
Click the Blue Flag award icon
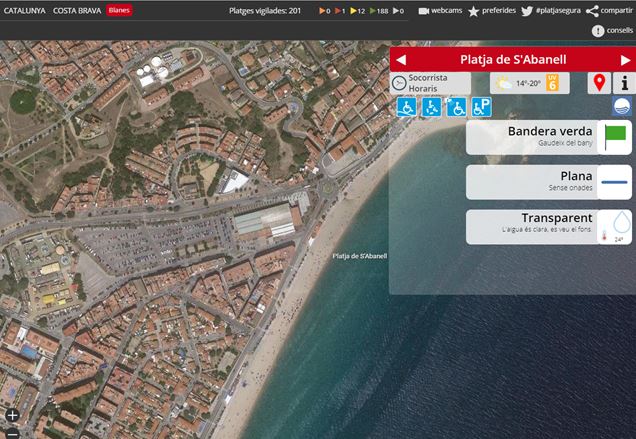point(622,106)
